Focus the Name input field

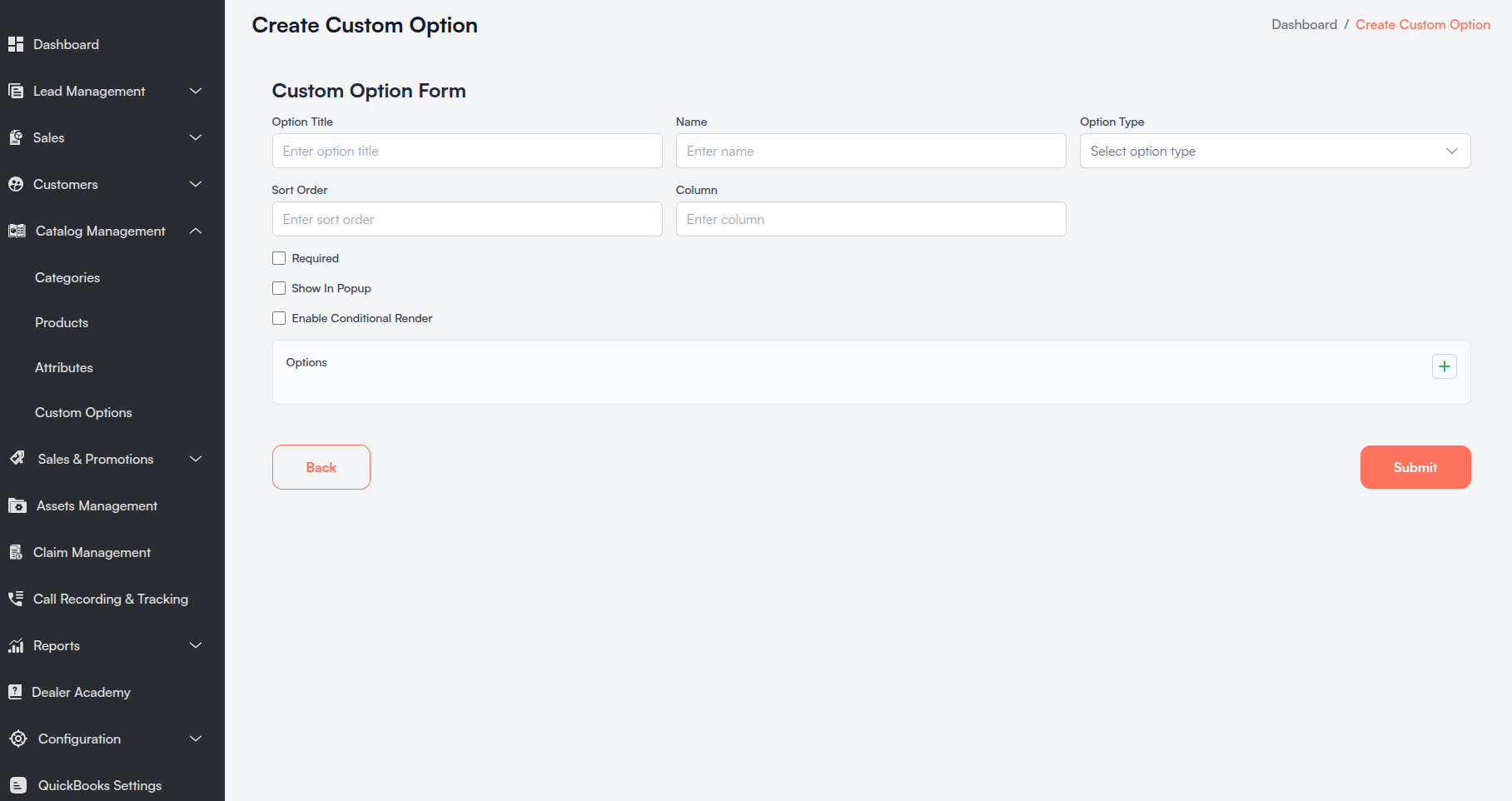871,151
